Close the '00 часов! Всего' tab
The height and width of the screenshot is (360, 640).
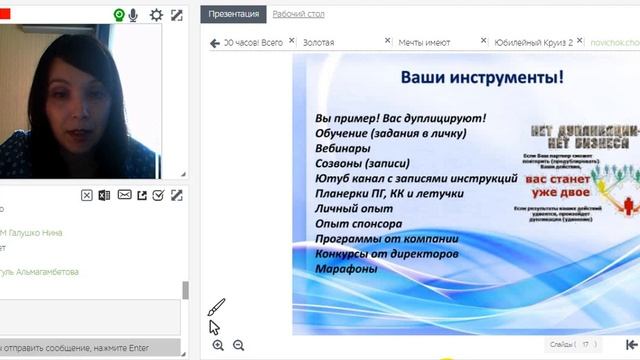coord(291,40)
